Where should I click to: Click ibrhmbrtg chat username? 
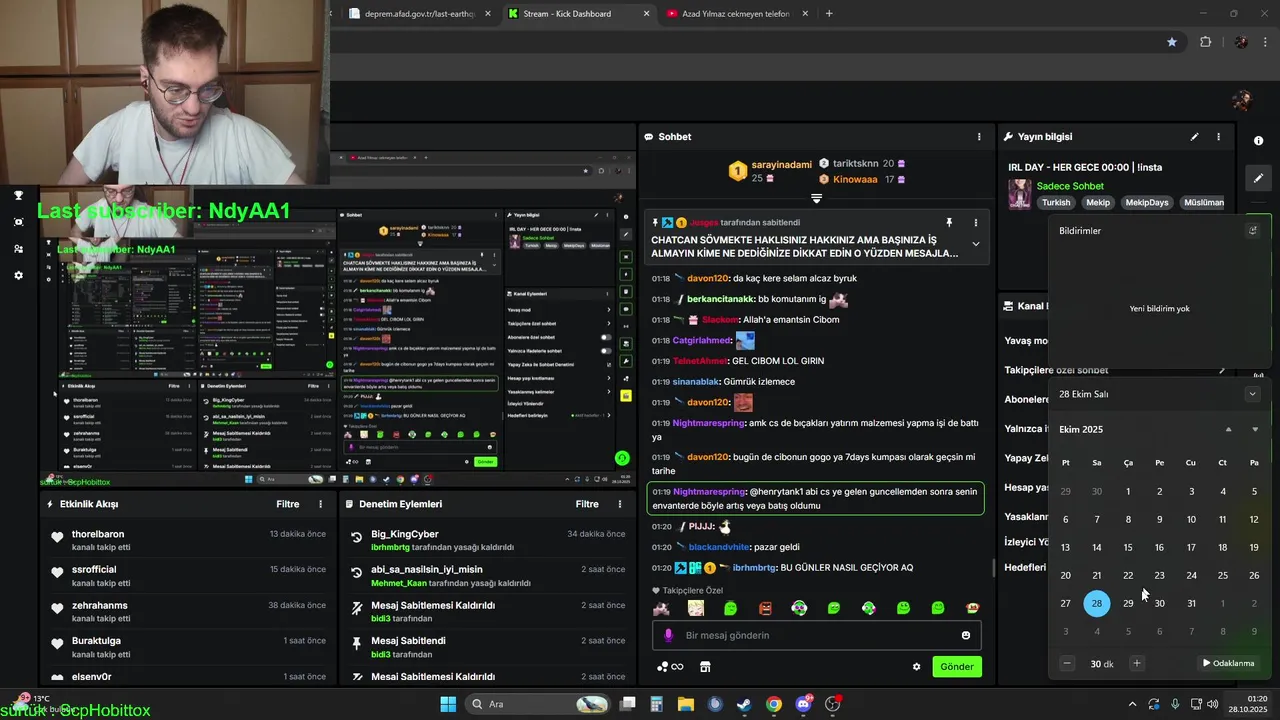[x=755, y=568]
